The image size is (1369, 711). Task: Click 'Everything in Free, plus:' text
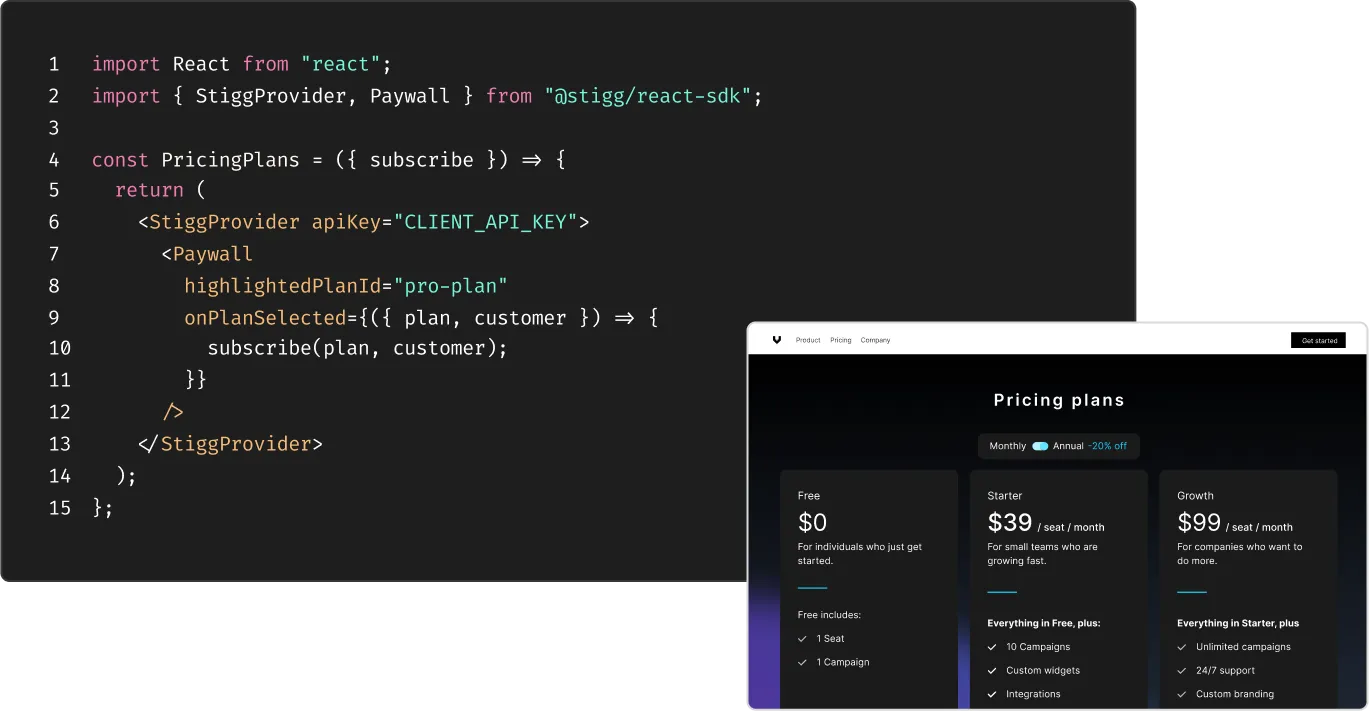click(1043, 623)
